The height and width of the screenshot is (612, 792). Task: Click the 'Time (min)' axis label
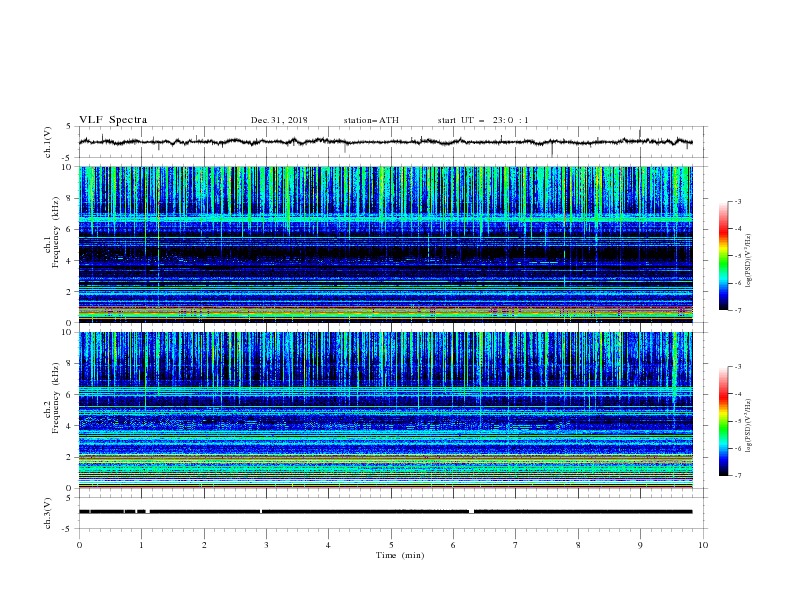click(x=400, y=555)
